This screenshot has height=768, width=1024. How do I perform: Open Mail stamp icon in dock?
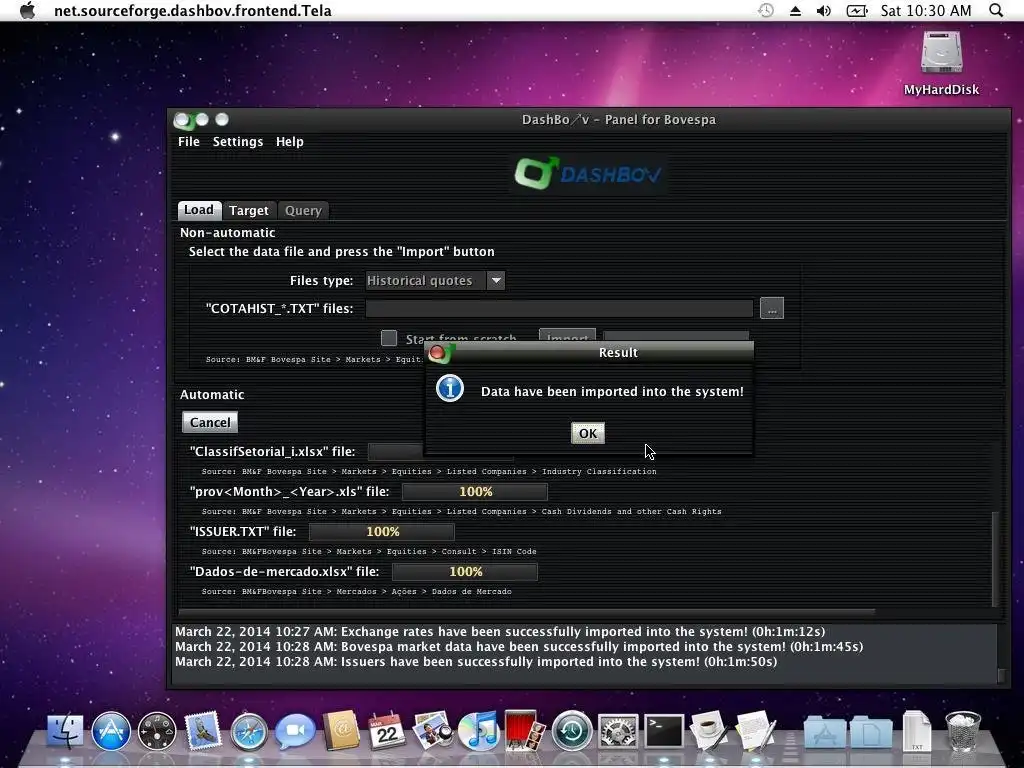[203, 731]
